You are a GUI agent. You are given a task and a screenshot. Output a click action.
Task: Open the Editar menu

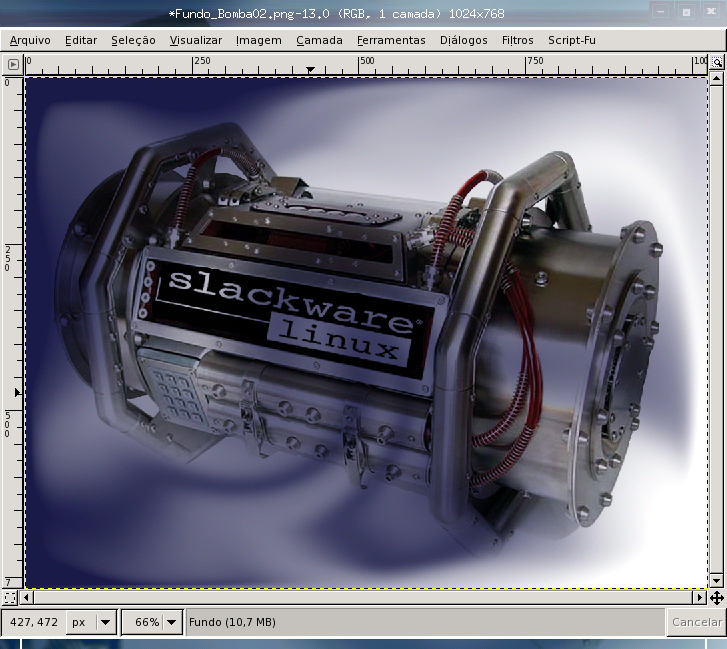pyautogui.click(x=81, y=40)
